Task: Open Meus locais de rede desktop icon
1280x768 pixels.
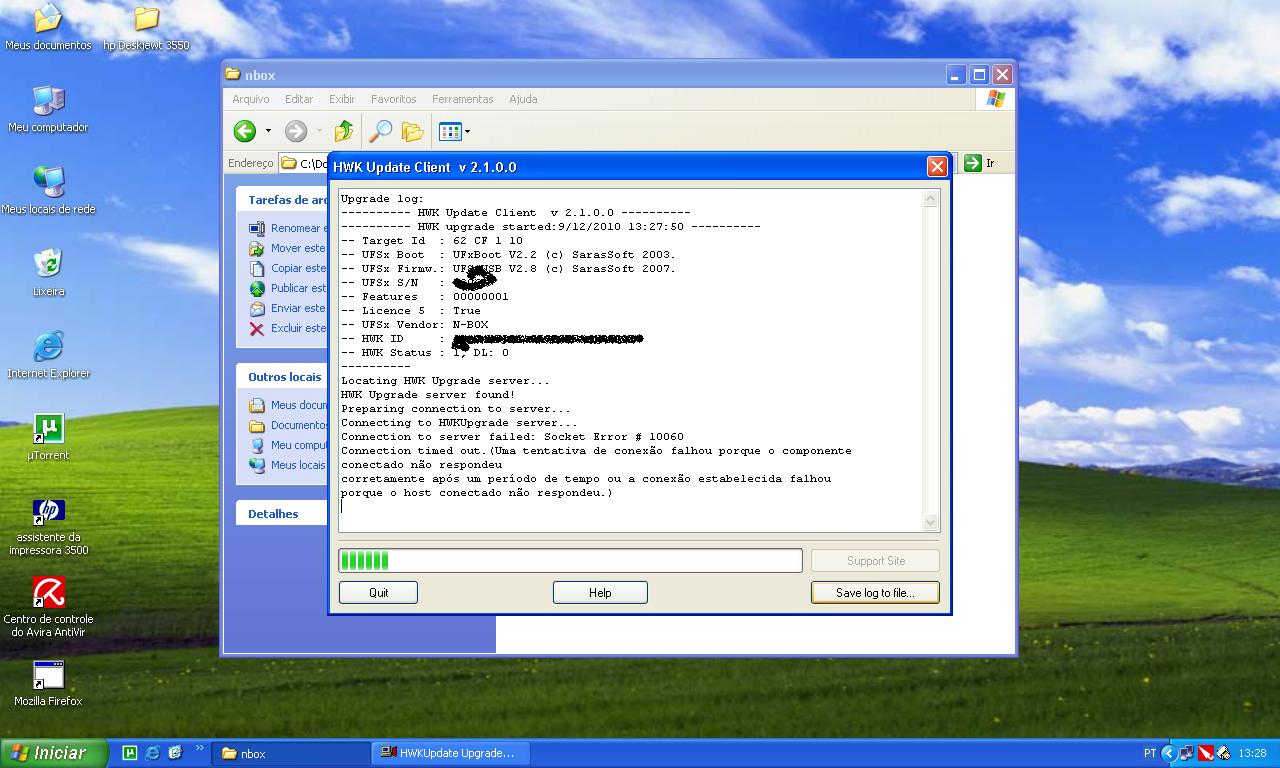Action: (48, 191)
